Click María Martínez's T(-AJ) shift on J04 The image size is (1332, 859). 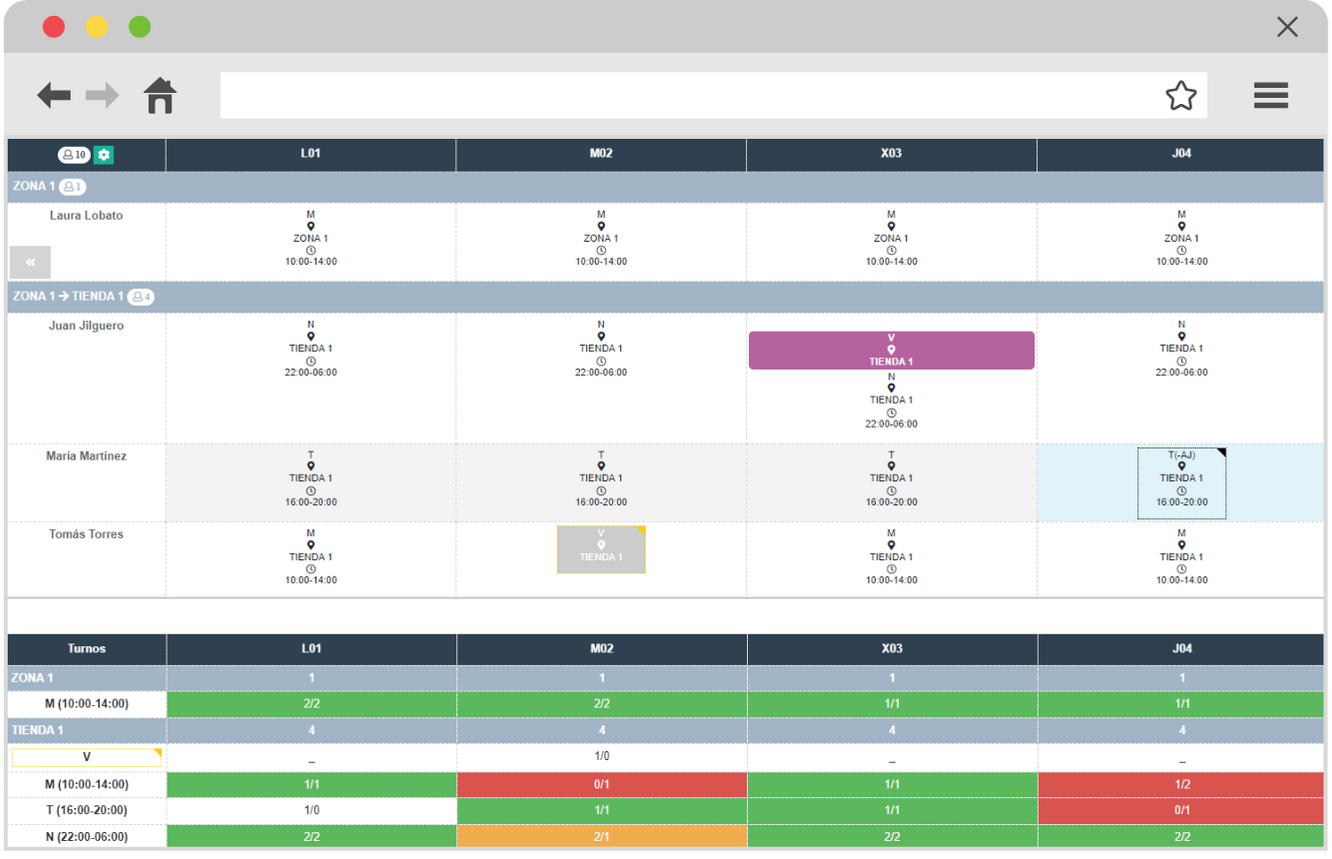coord(1181,483)
